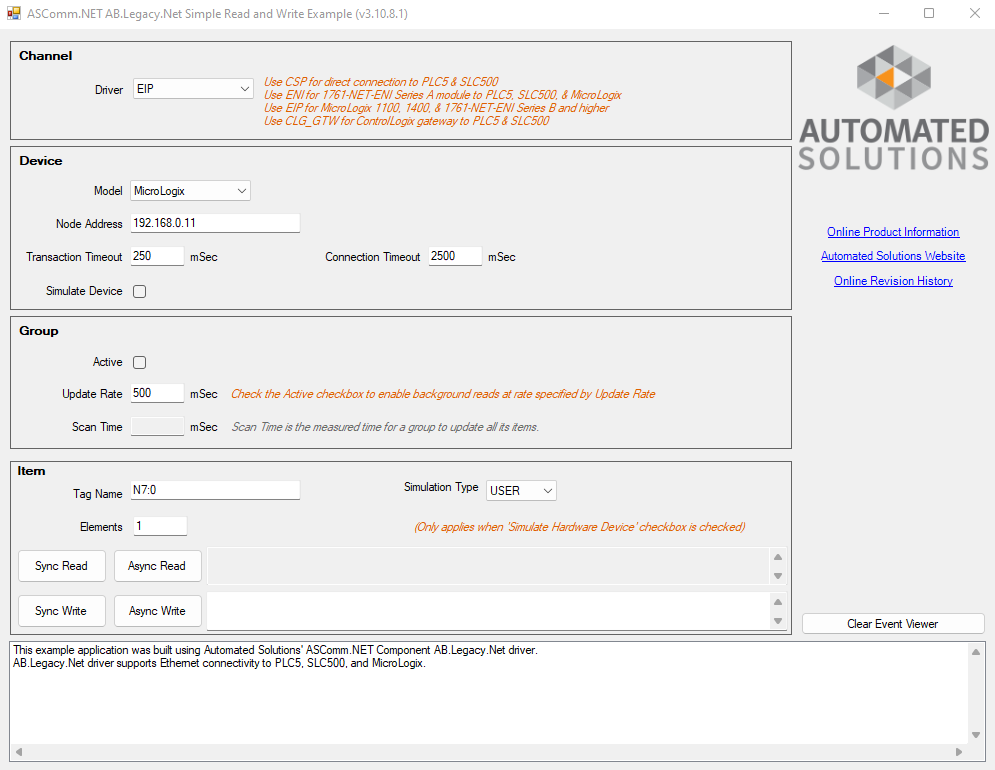995x770 pixels.
Task: Expand the Model dropdown showing MicroLogix
Action: point(190,191)
